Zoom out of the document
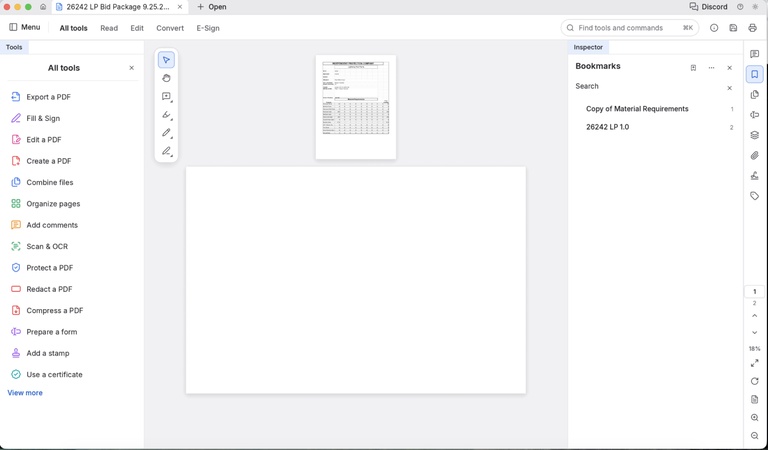Screen dimensions: 768x450 click(x=754, y=436)
